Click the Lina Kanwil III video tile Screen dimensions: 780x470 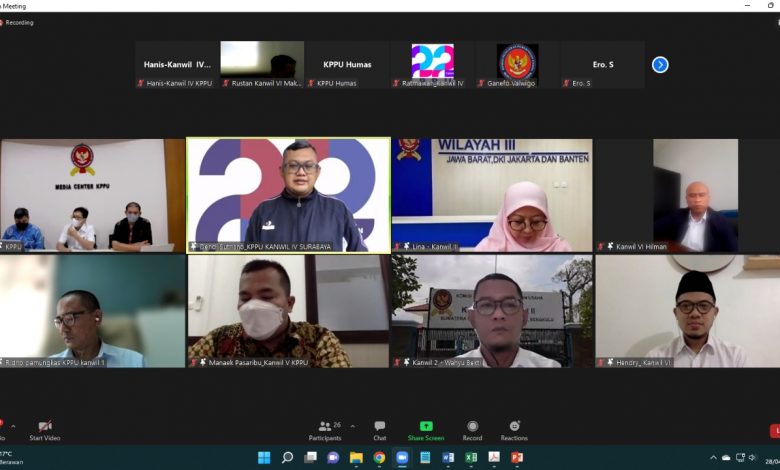(492, 195)
